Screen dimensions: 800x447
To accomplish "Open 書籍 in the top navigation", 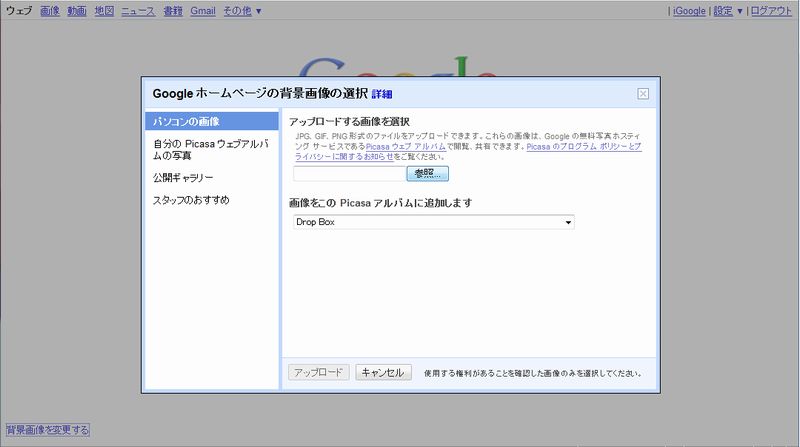I will (173, 11).
